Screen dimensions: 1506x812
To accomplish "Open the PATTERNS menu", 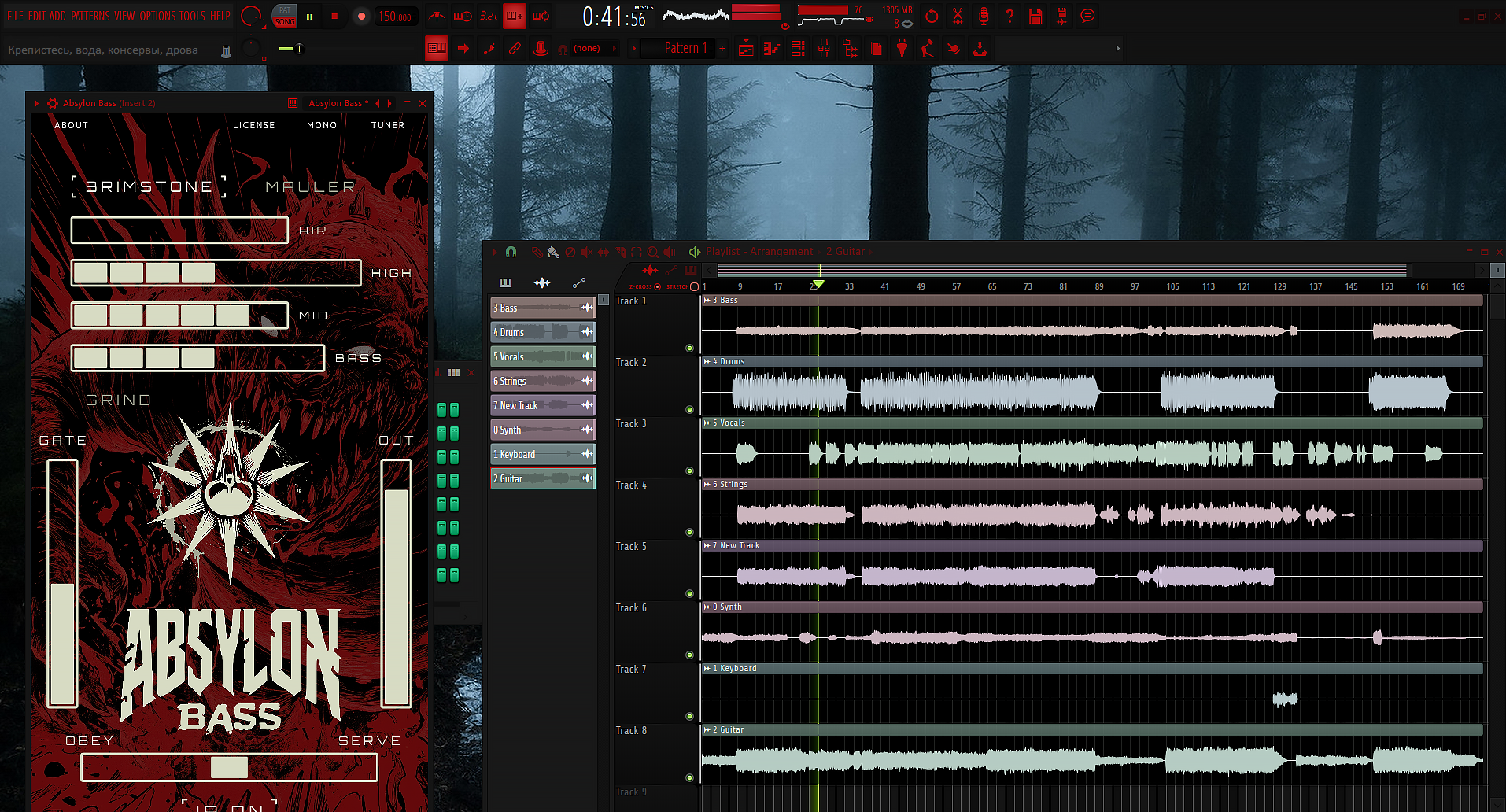I will click(90, 16).
